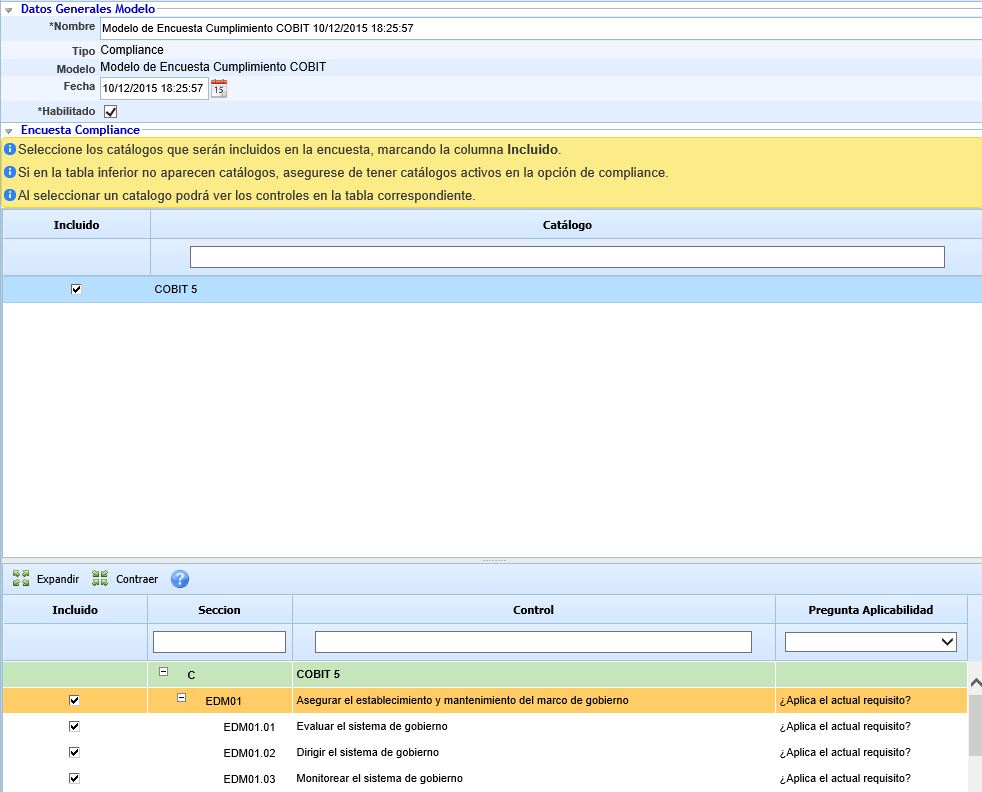Click the Nombre text field

(x=540, y=28)
